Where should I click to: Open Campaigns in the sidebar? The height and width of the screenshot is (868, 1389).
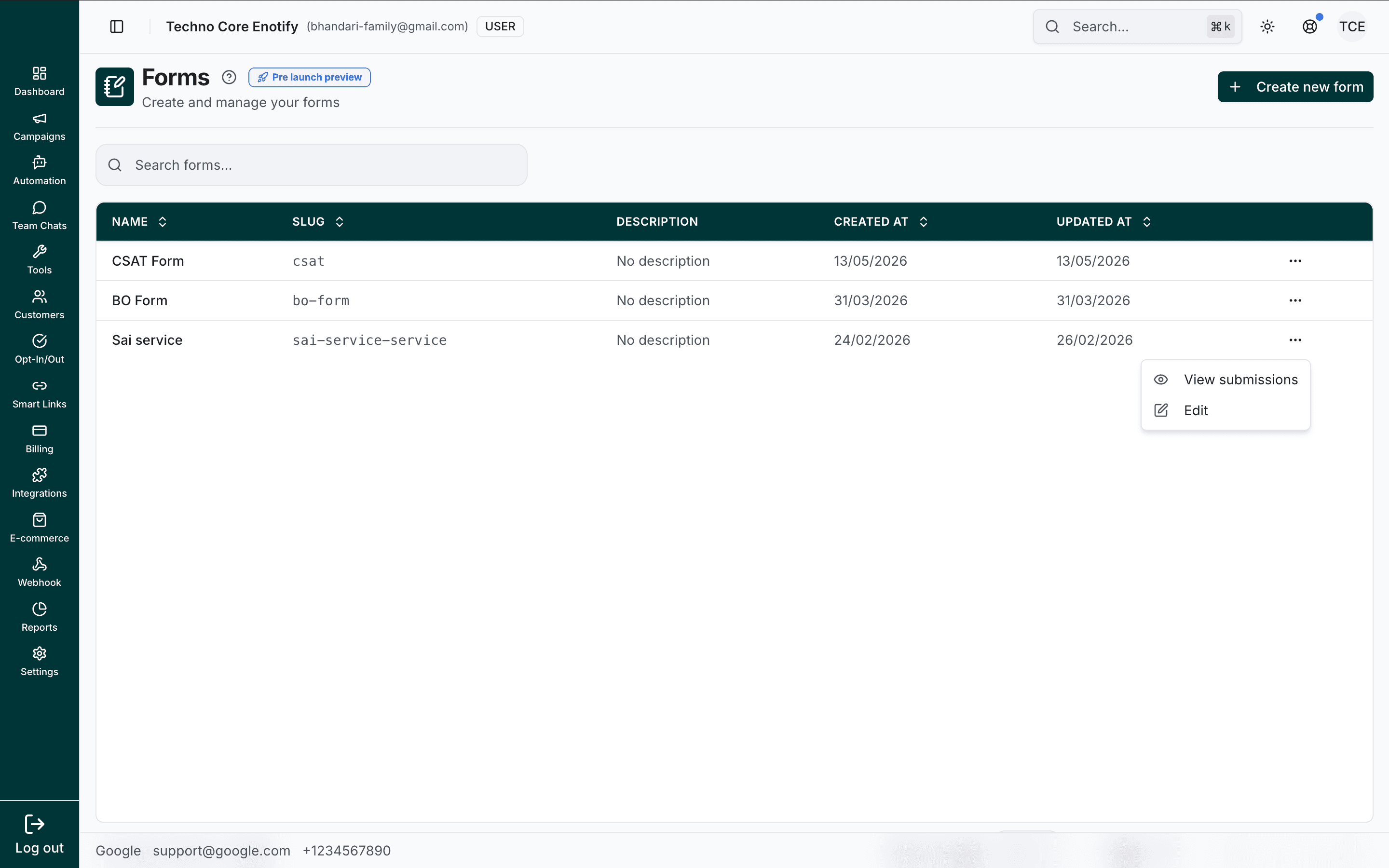point(39,126)
